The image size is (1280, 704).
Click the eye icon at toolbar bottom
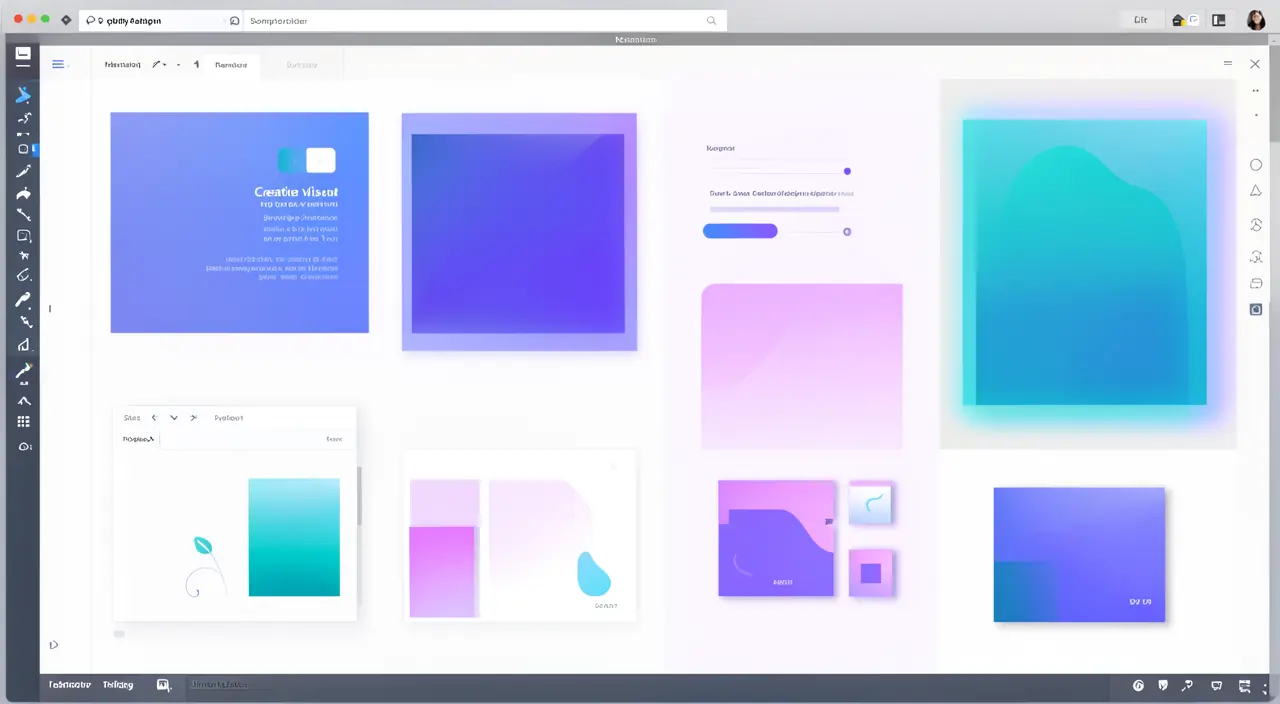click(25, 446)
